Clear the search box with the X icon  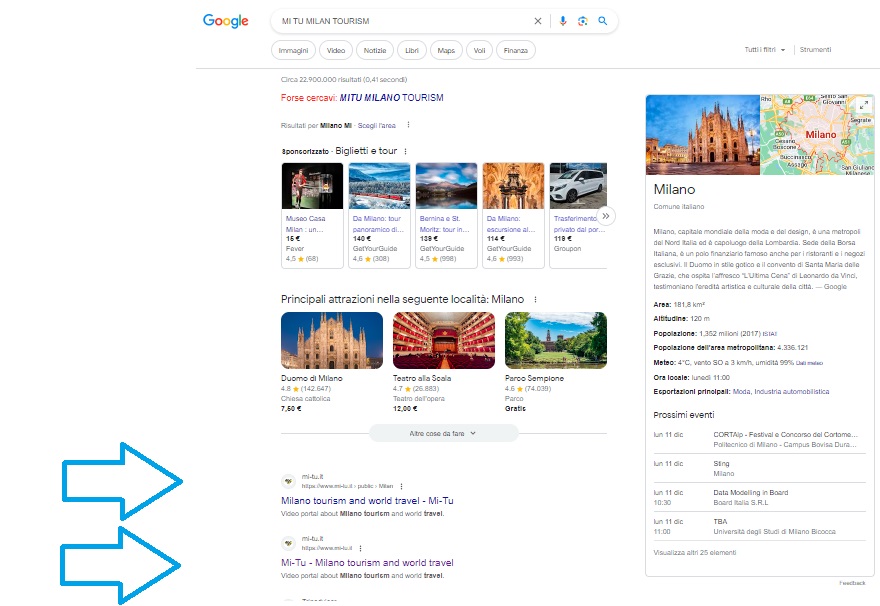[538, 21]
